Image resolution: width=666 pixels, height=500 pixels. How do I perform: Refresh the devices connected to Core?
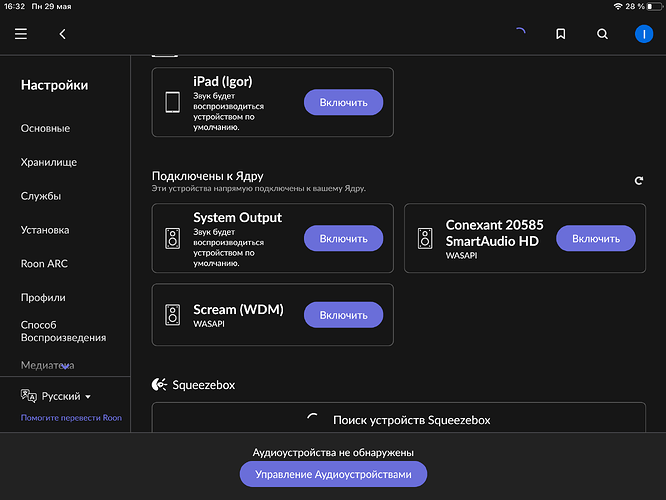click(639, 181)
